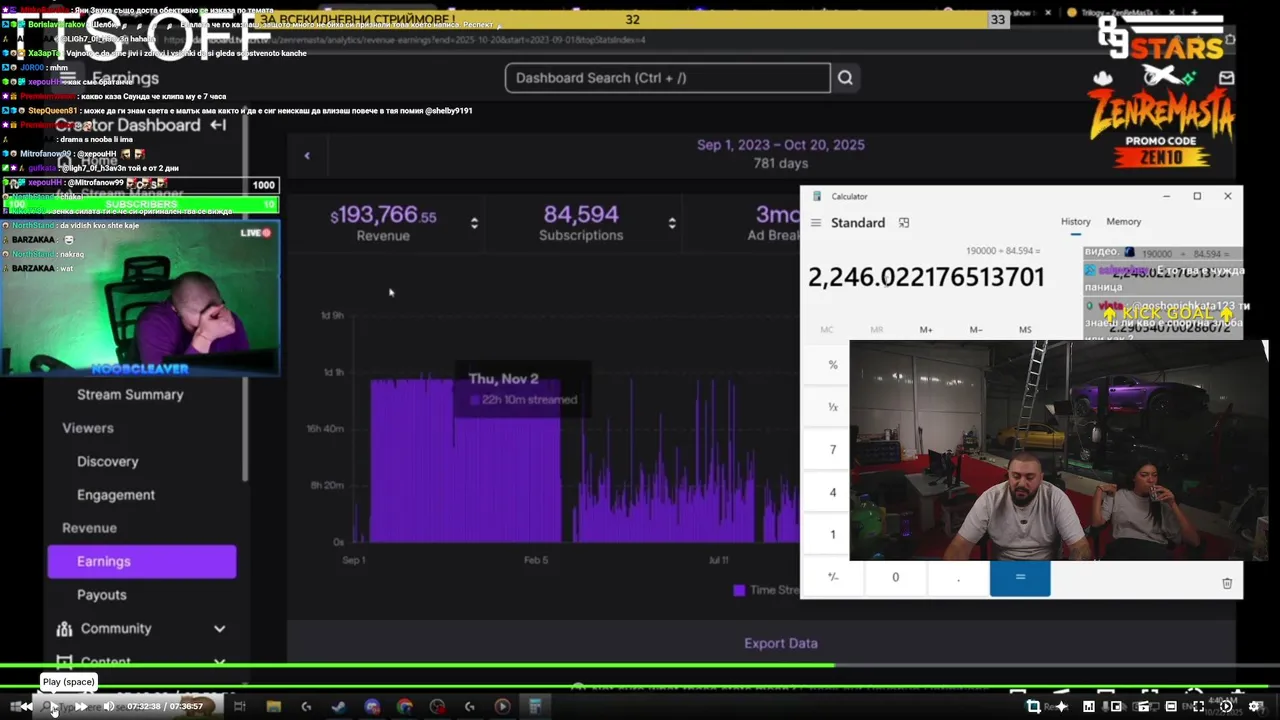Viewport: 1280px width, 720px height.
Task: Open the Revenue stat selector arrows
Action: pyautogui.click(x=474, y=223)
